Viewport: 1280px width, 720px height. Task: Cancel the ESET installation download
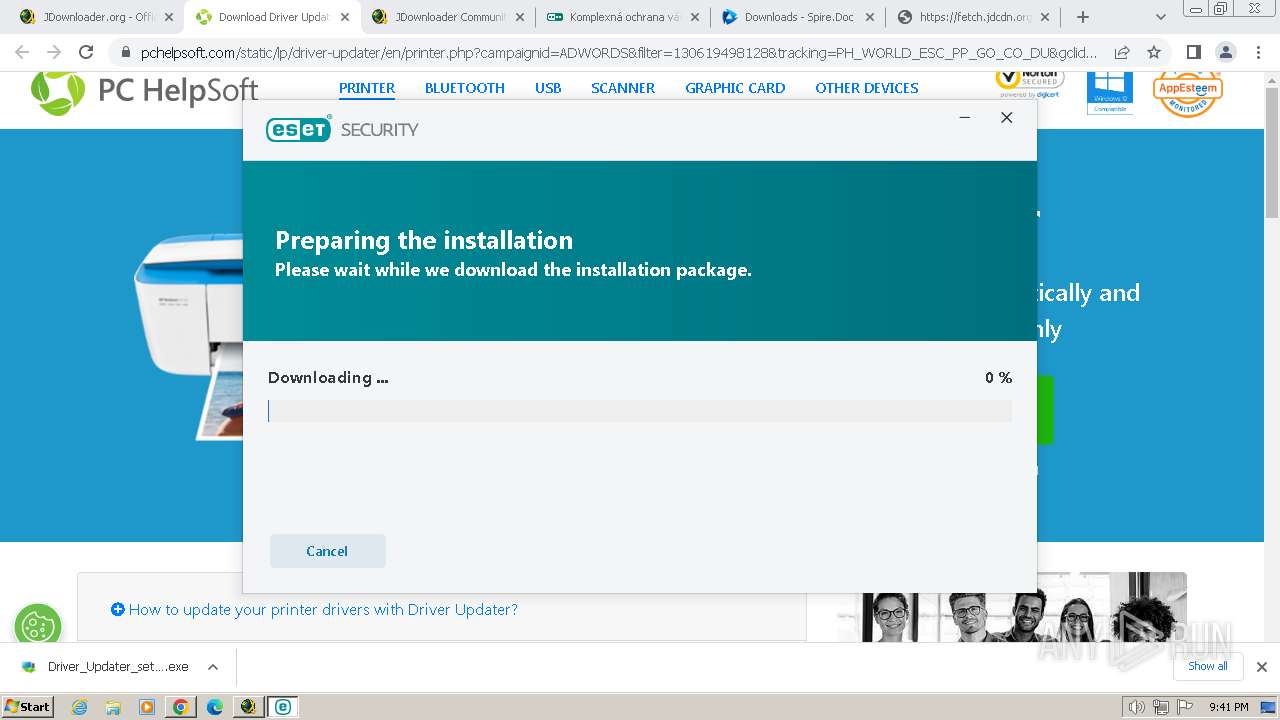pos(327,551)
